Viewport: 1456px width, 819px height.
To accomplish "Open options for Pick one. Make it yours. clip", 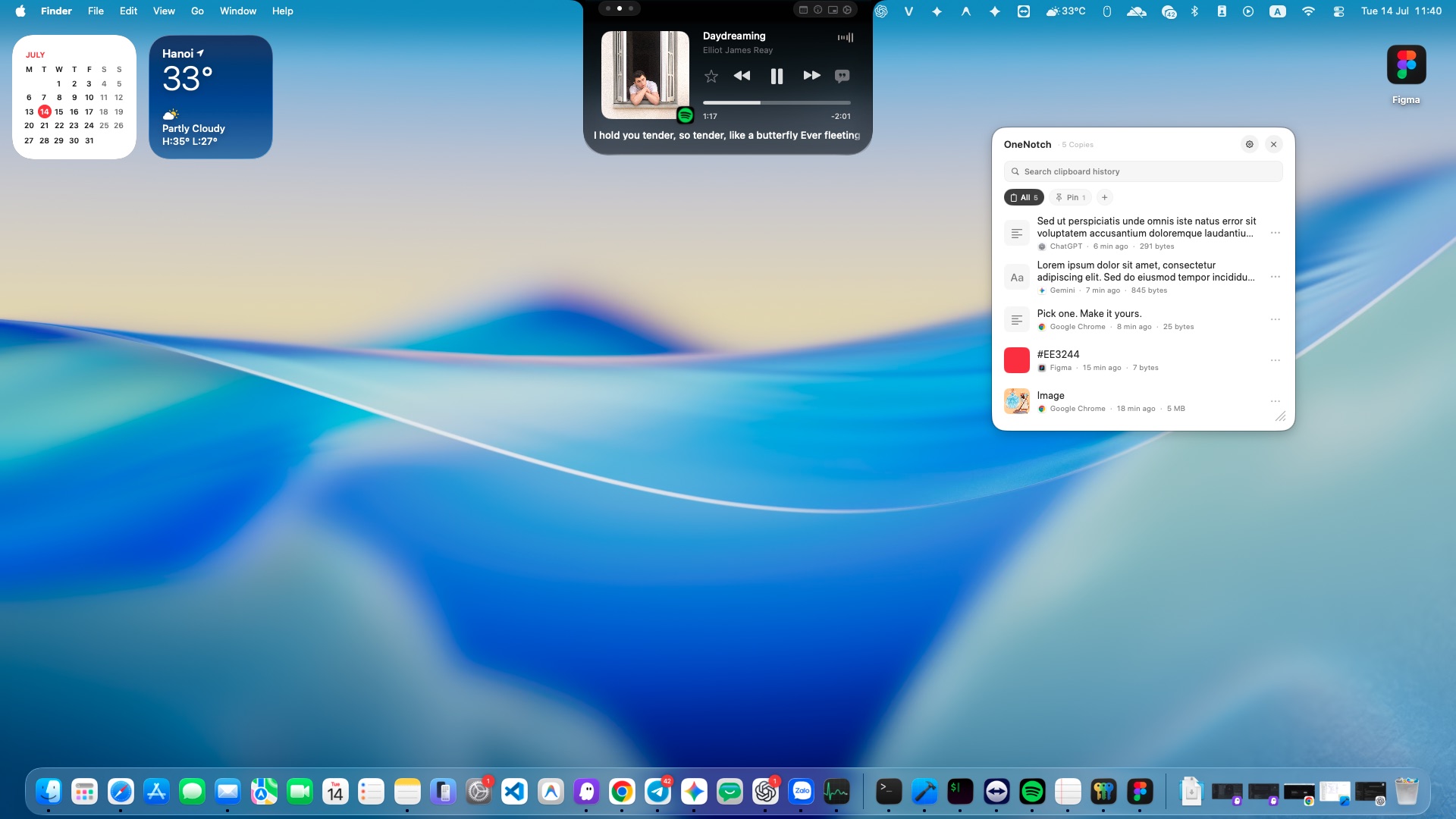I will [1276, 319].
